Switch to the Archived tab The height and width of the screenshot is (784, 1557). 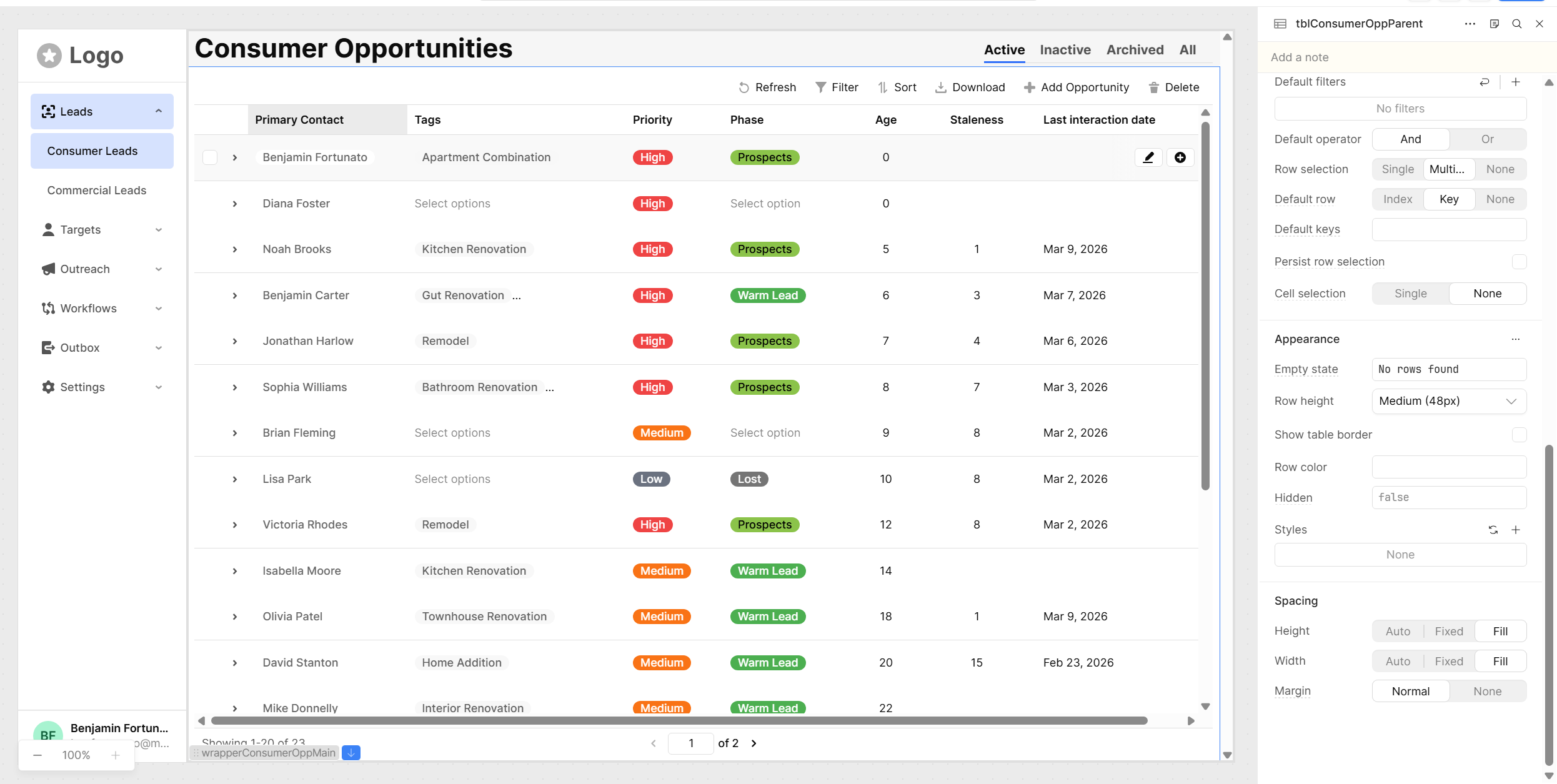pyautogui.click(x=1135, y=50)
